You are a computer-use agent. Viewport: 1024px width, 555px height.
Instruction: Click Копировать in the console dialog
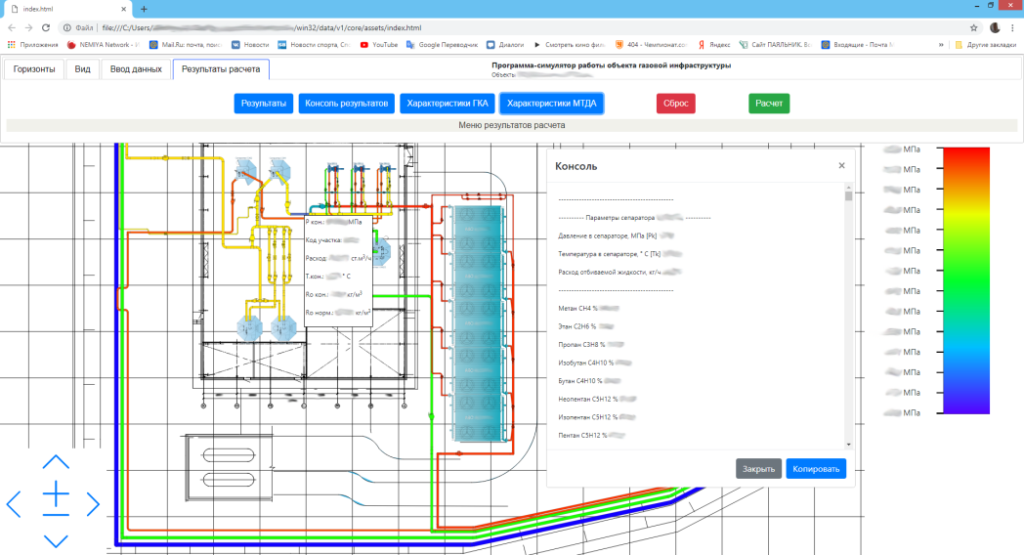coord(816,468)
